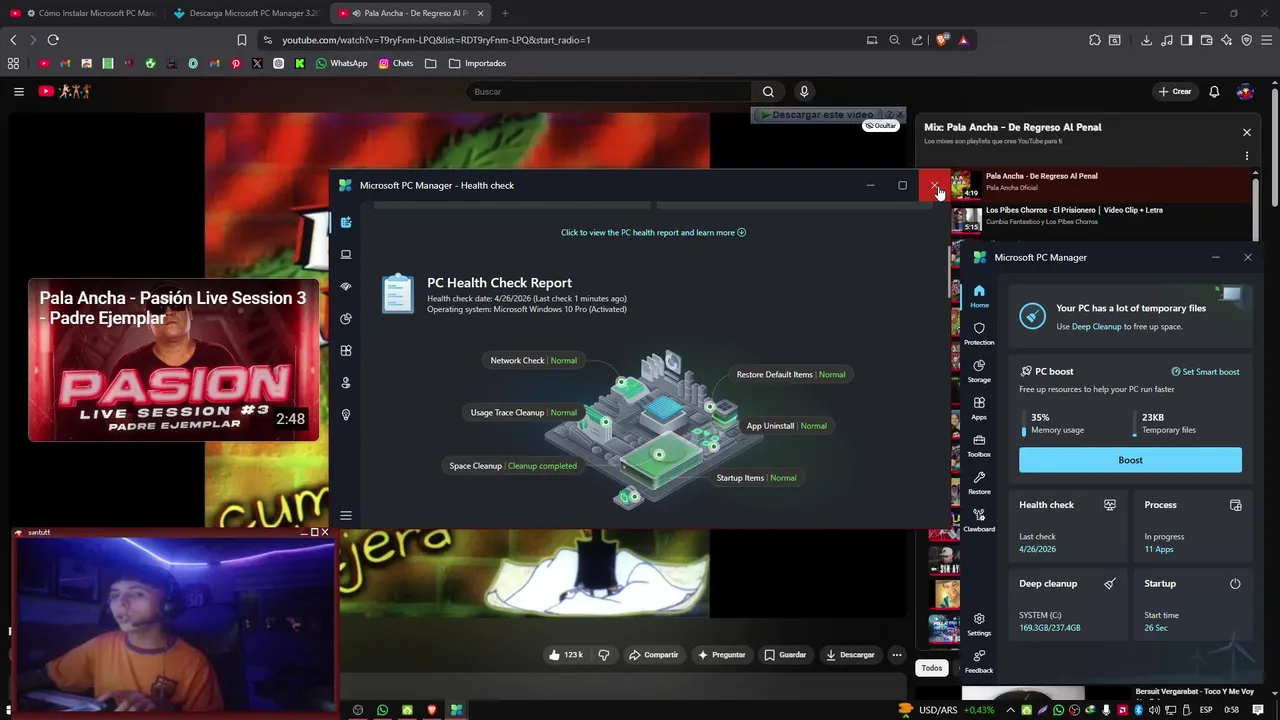Select the clipboard icon in Health check sidebar
This screenshot has width=1280, height=720.
click(346, 222)
